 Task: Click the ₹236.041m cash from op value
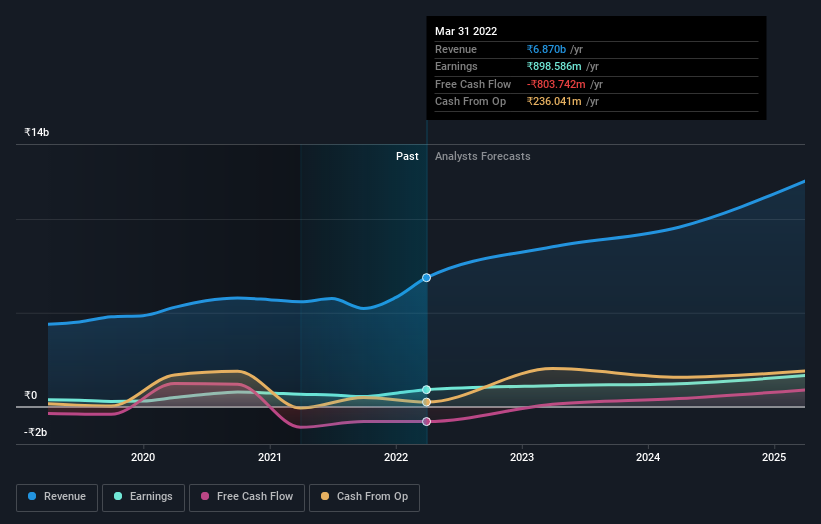coord(554,102)
